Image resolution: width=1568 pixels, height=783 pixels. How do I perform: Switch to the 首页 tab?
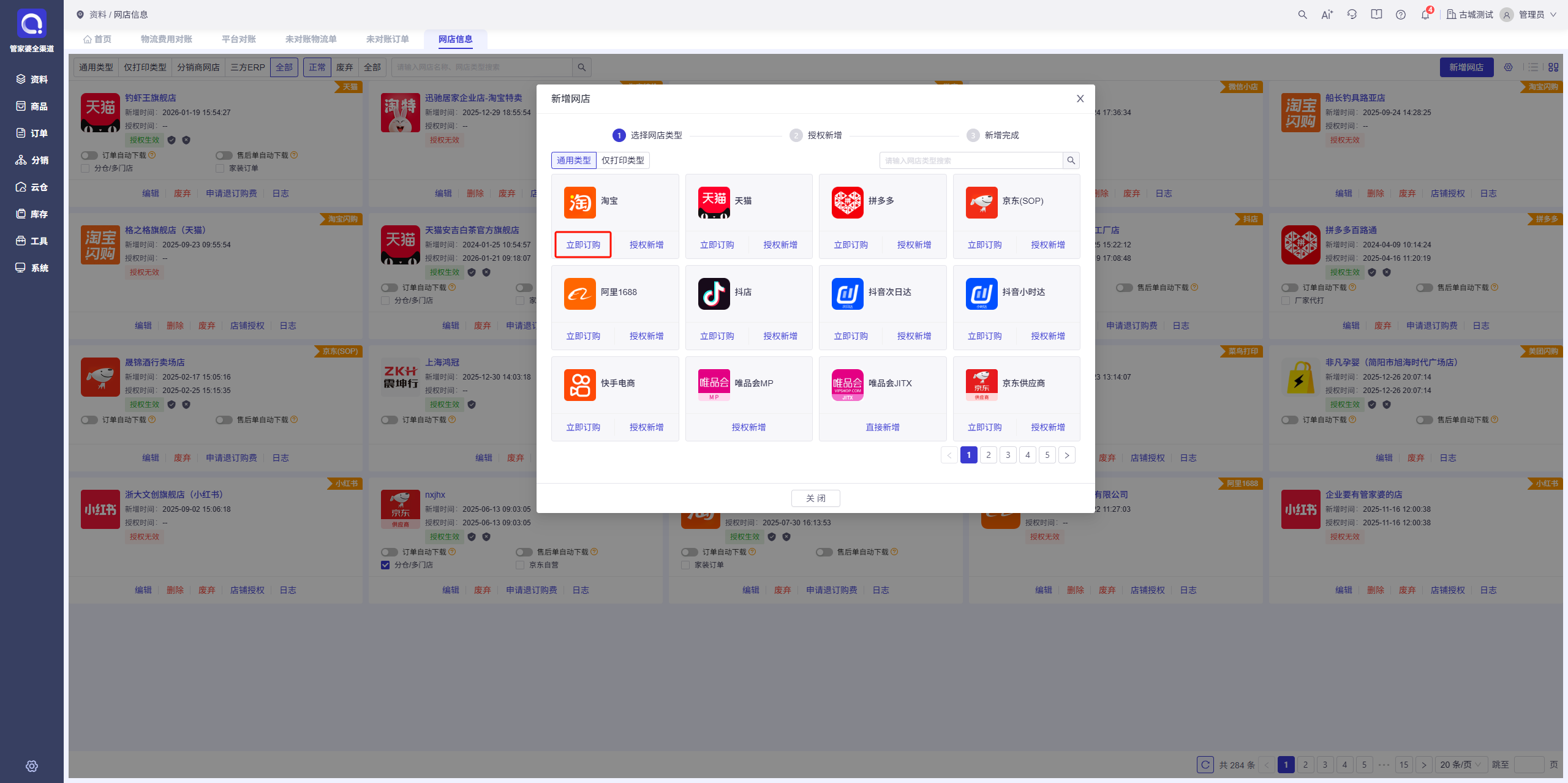point(97,39)
